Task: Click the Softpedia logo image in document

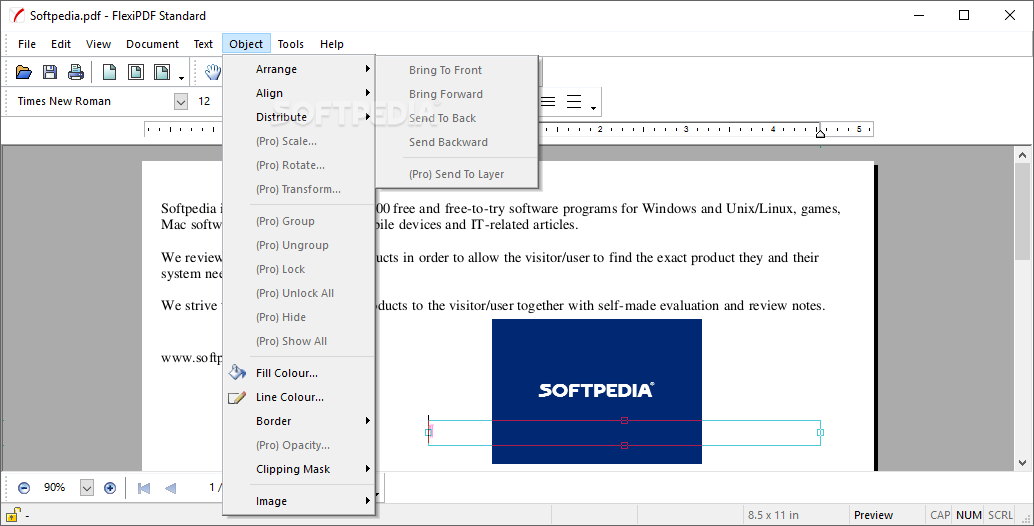Action: pos(597,391)
